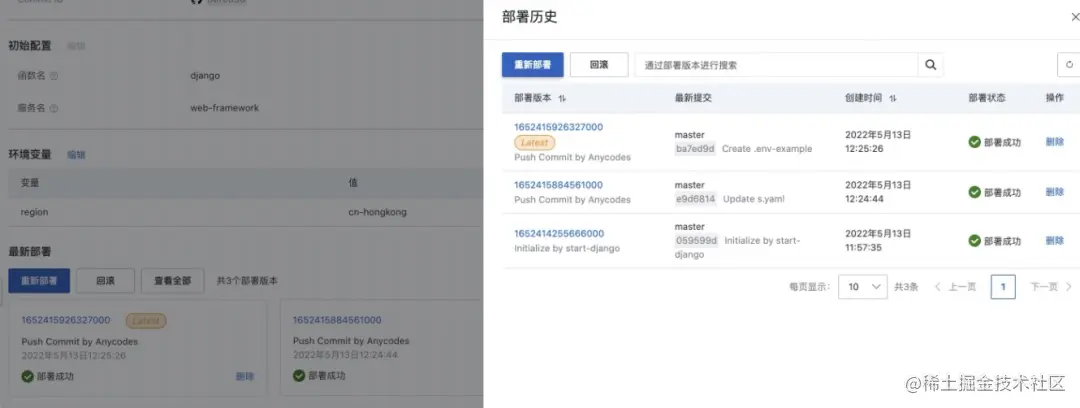Click 重新部署 button under 最新部署 section
This screenshot has width=1080, height=408.
(39, 280)
